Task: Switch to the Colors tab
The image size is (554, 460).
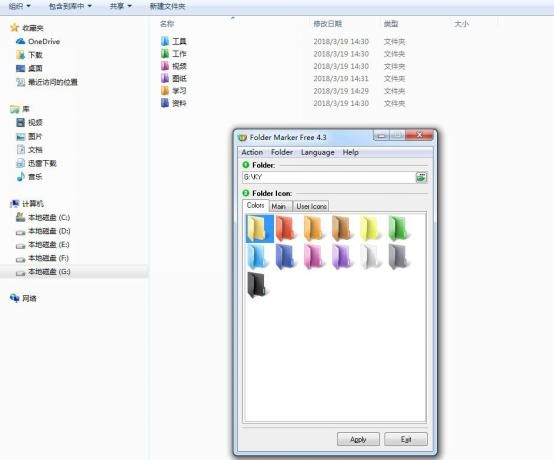Action: pyautogui.click(x=255, y=205)
